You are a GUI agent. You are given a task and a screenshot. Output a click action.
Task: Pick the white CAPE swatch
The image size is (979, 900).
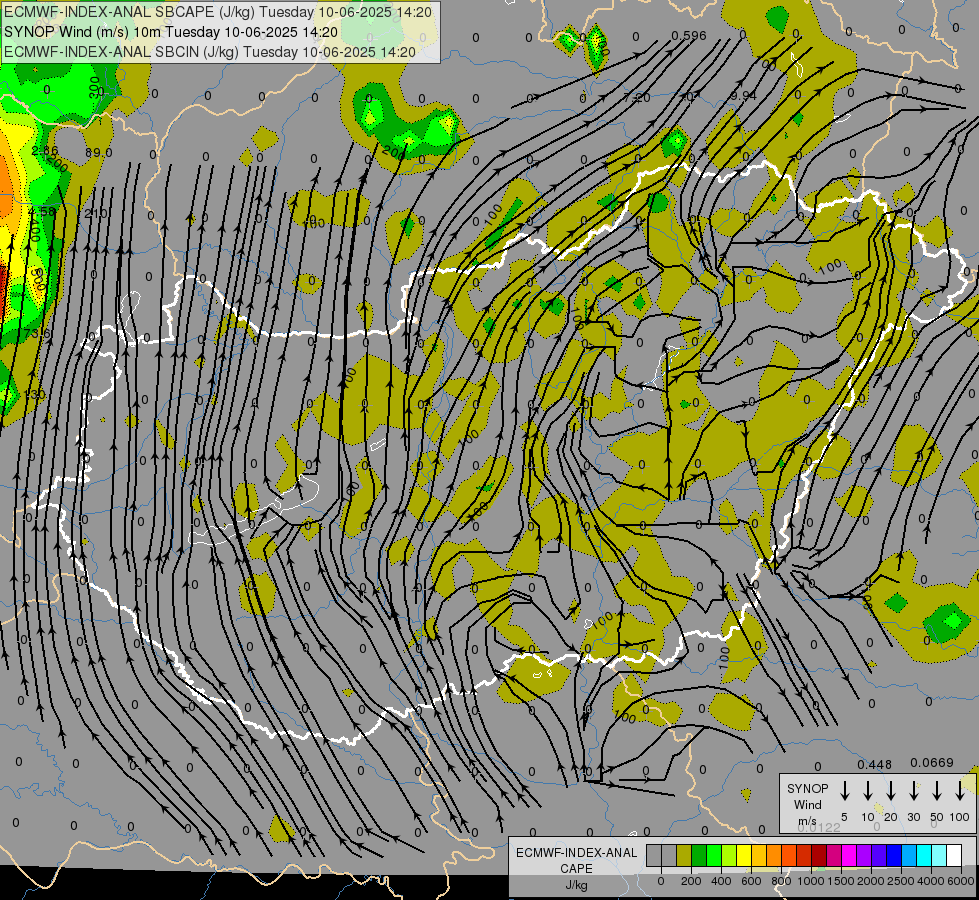point(954,855)
